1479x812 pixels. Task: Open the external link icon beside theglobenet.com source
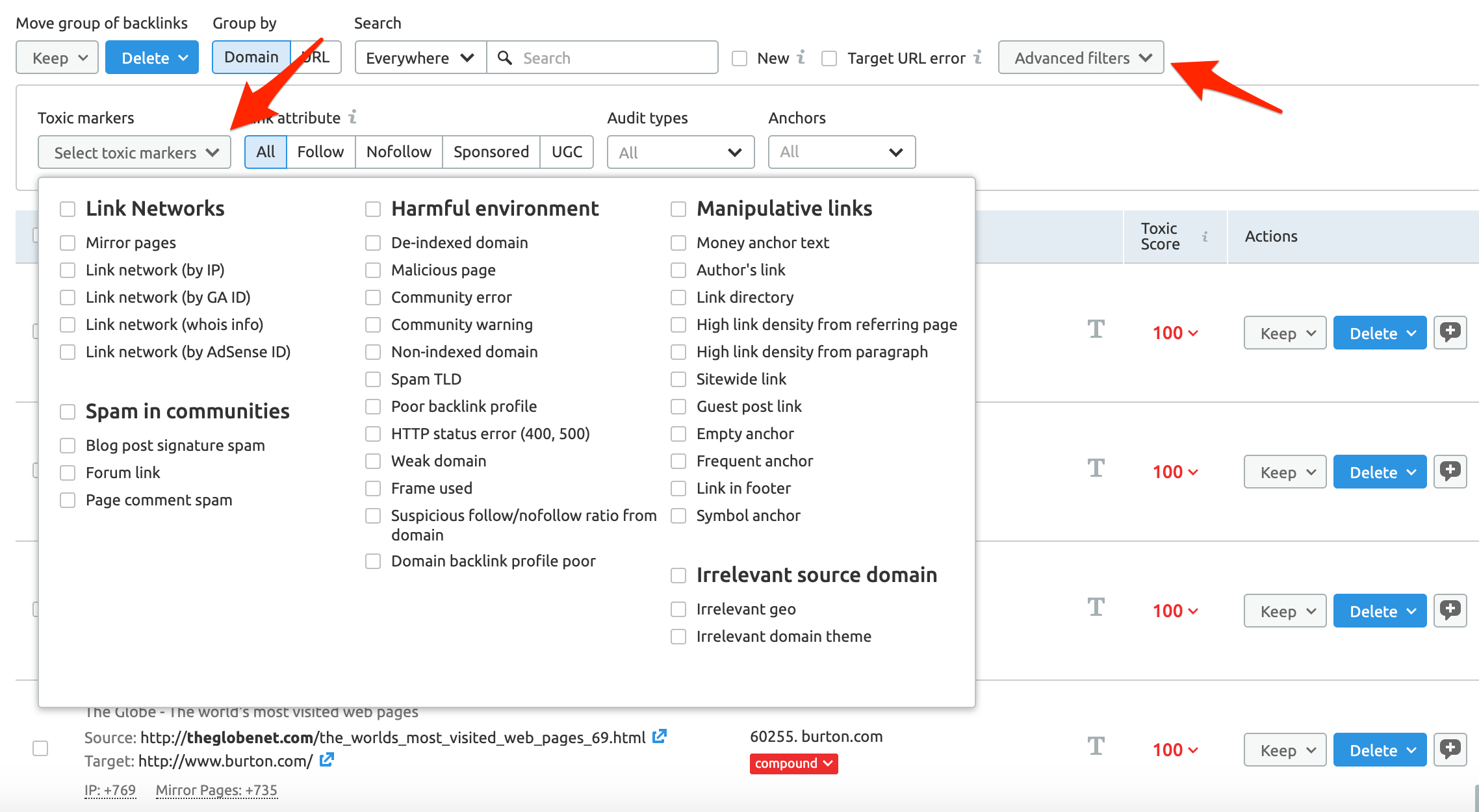click(660, 737)
